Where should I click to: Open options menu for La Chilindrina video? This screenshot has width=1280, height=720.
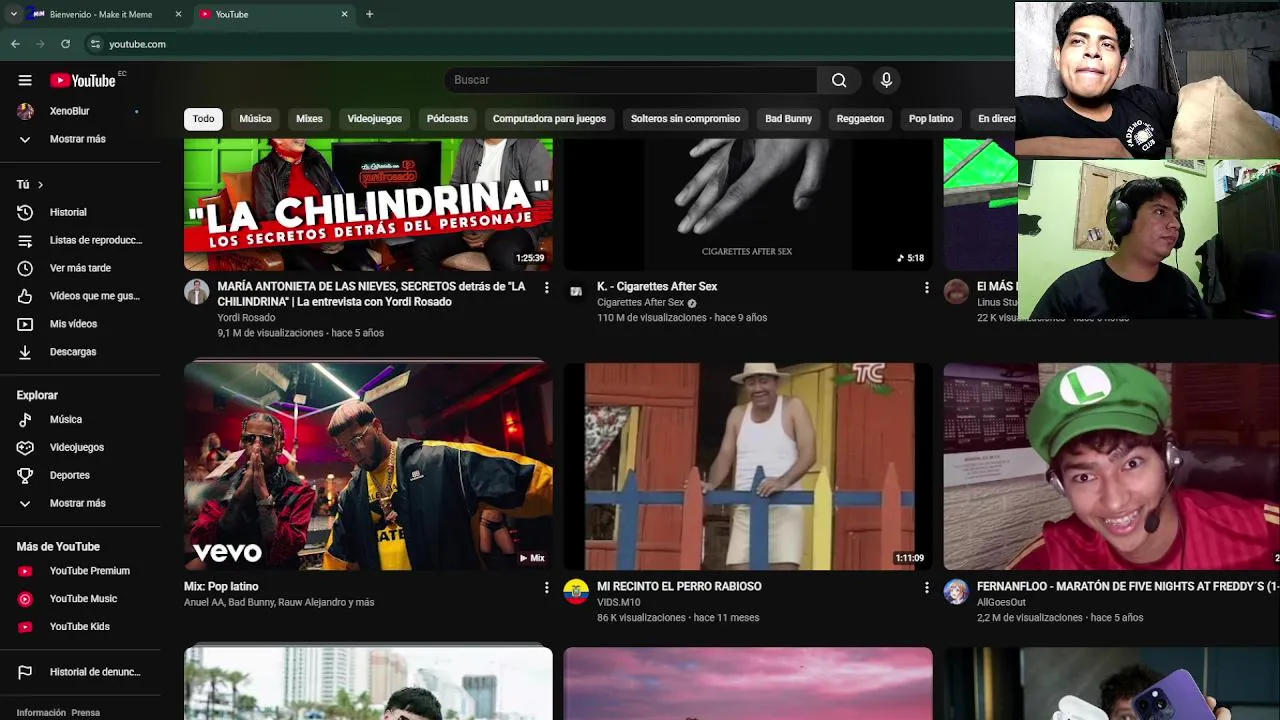[x=546, y=288]
